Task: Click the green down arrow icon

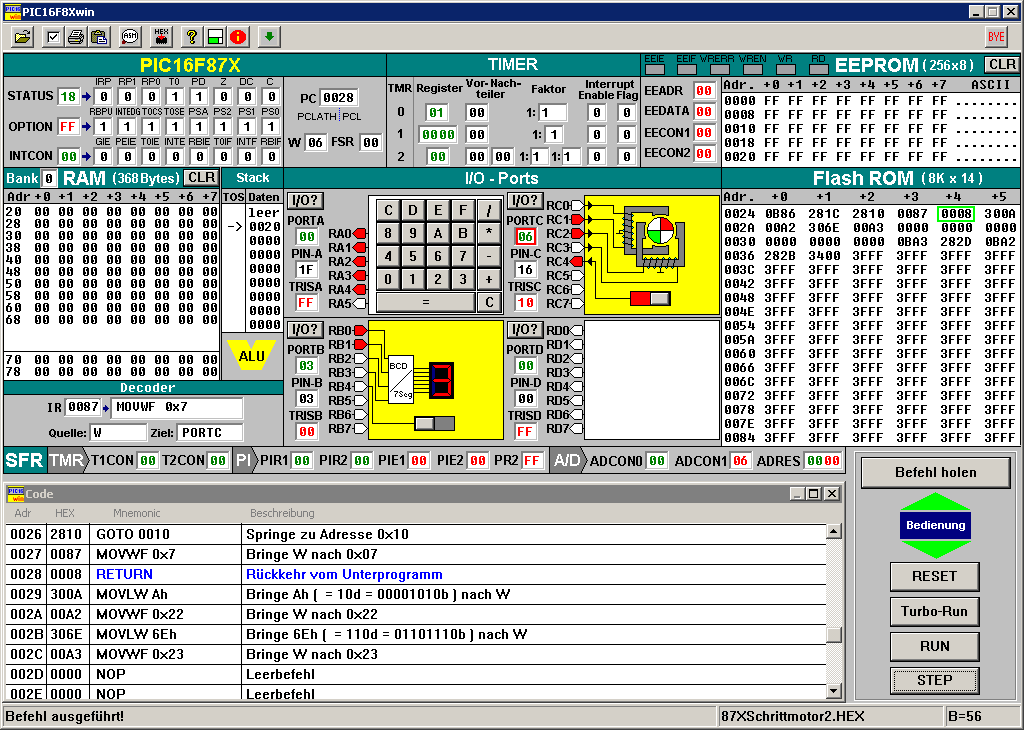Action: pos(268,37)
